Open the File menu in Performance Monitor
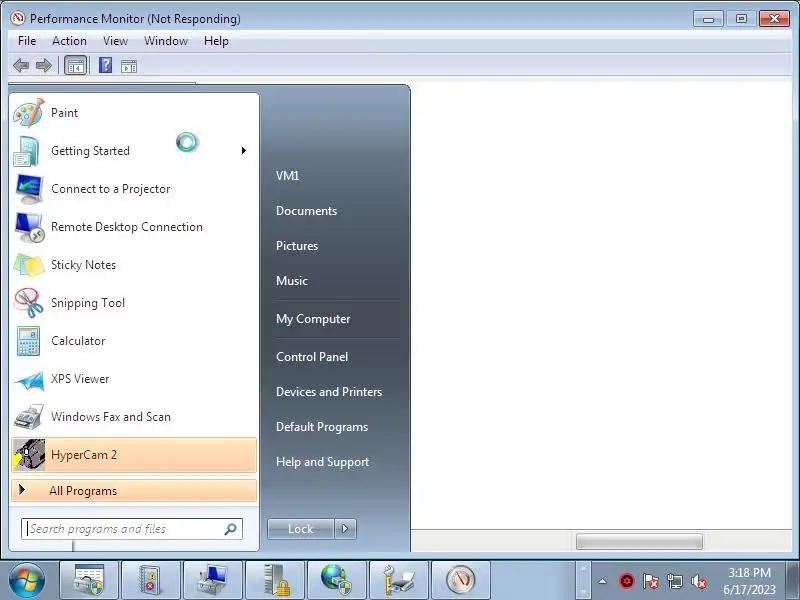 click(x=27, y=41)
